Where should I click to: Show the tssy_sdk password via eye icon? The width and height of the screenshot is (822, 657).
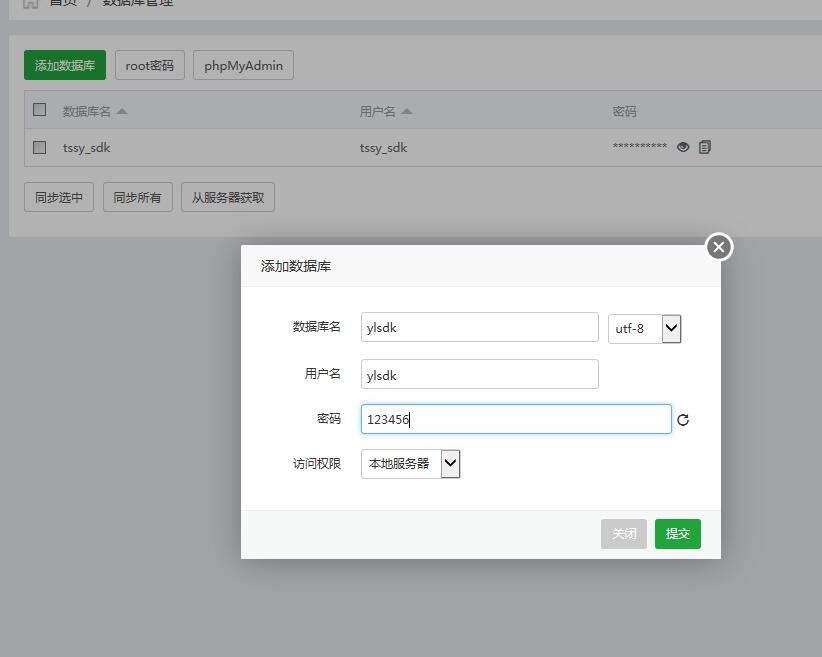point(683,147)
